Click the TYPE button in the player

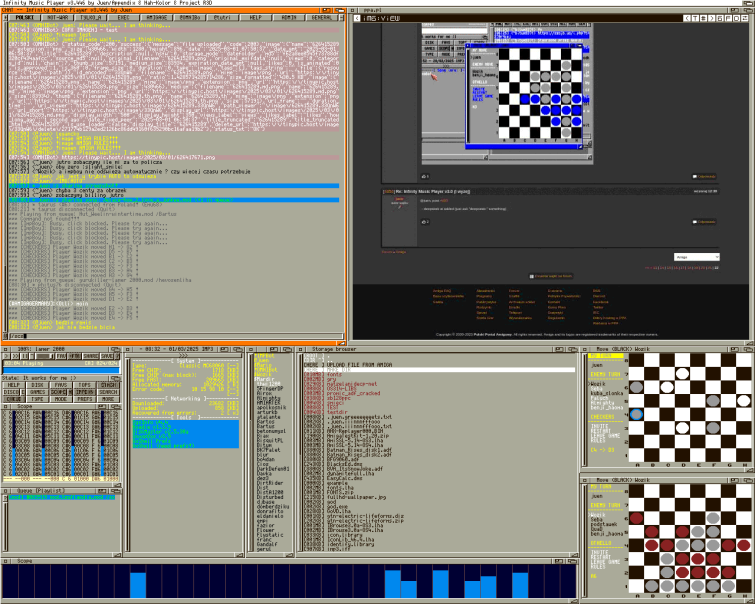coord(37,399)
